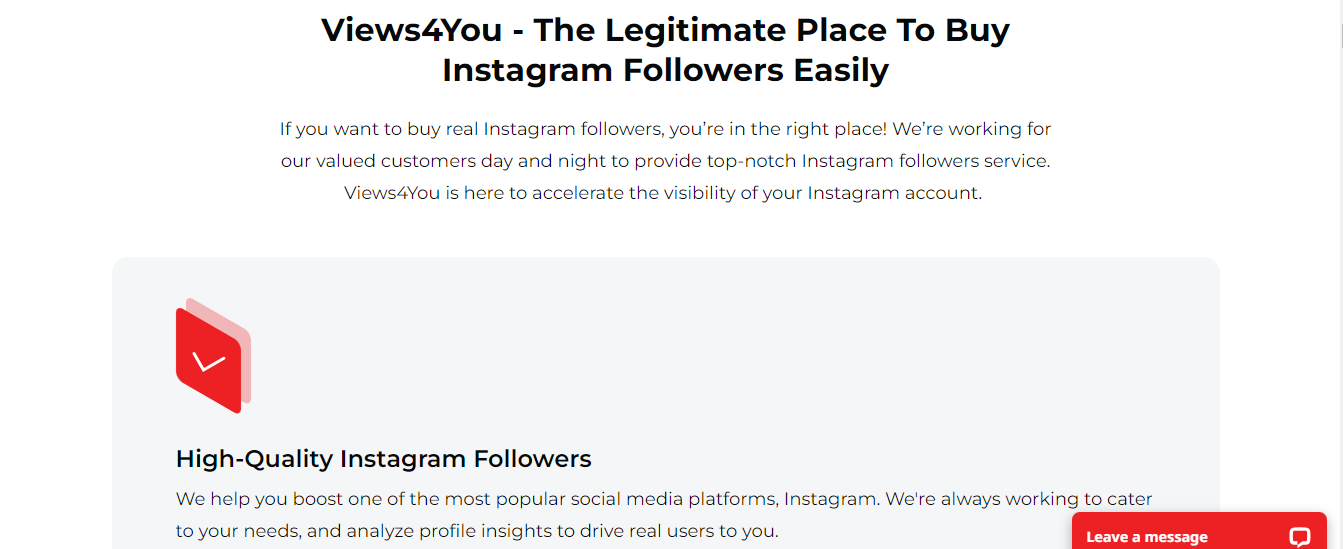
Task: Click the white check mark inside red icon
Action: coord(209,362)
